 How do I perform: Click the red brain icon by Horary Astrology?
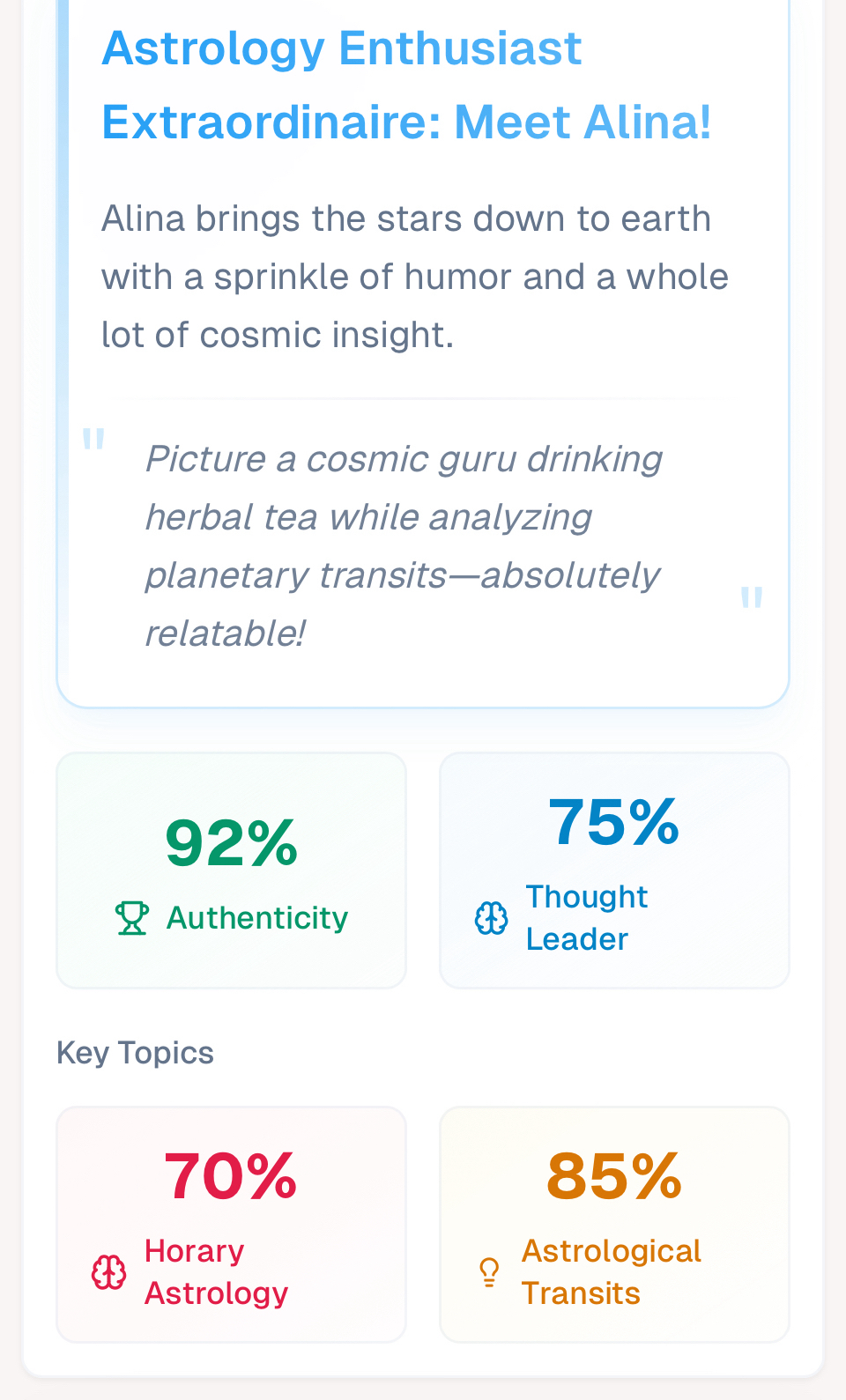(109, 1272)
